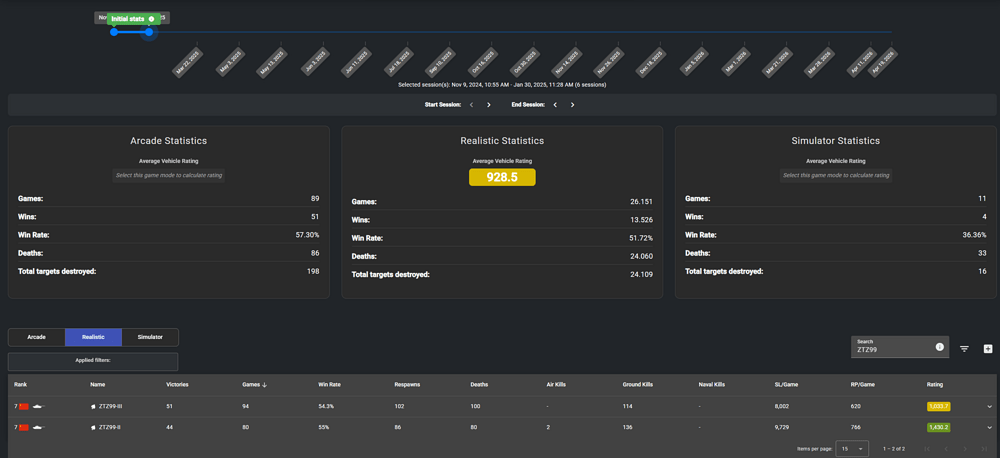Click the Realistic Win Rate value 51.72%
The image size is (1000, 458).
(642, 238)
